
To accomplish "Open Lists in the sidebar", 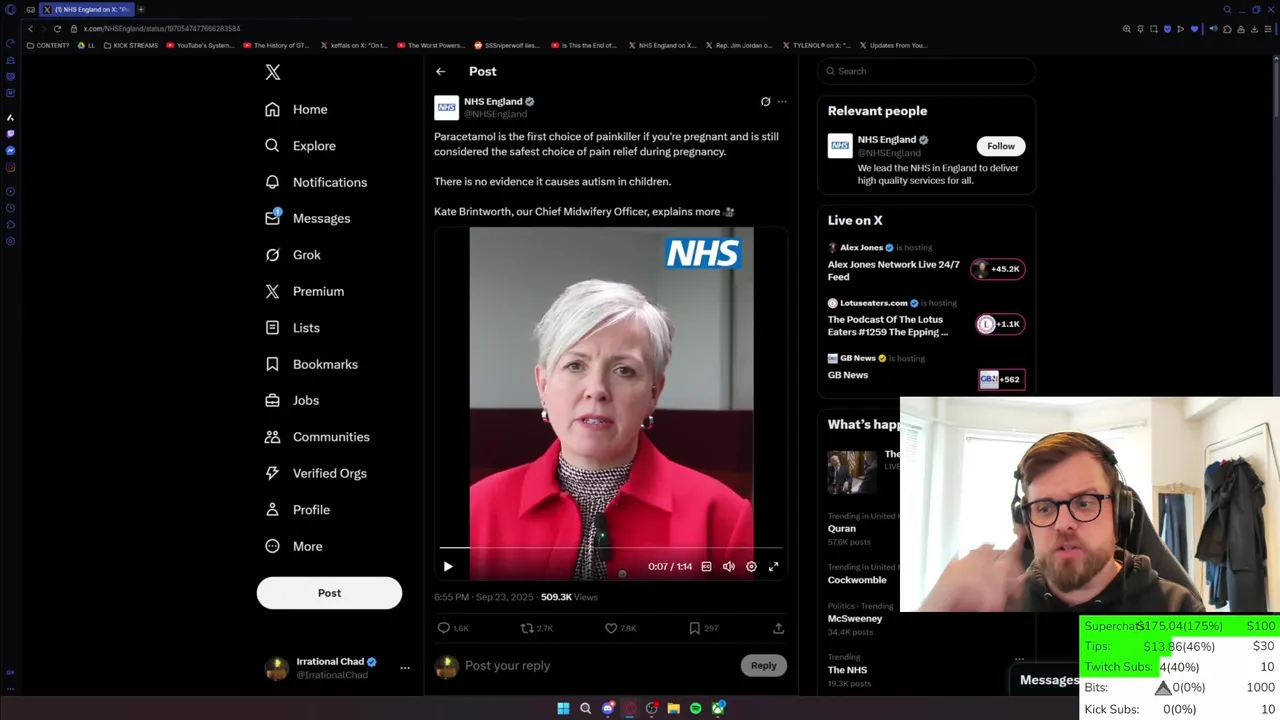I will [292, 328].
